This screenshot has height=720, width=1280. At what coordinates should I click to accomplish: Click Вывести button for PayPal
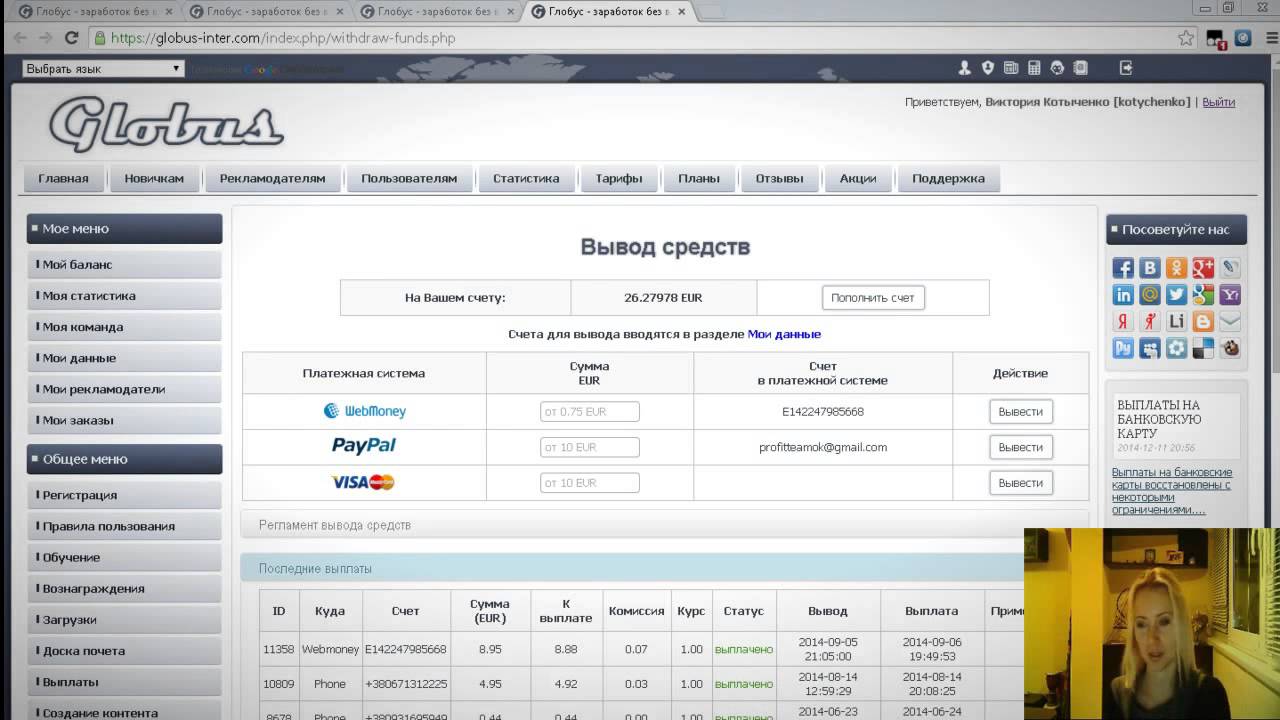(x=1020, y=447)
